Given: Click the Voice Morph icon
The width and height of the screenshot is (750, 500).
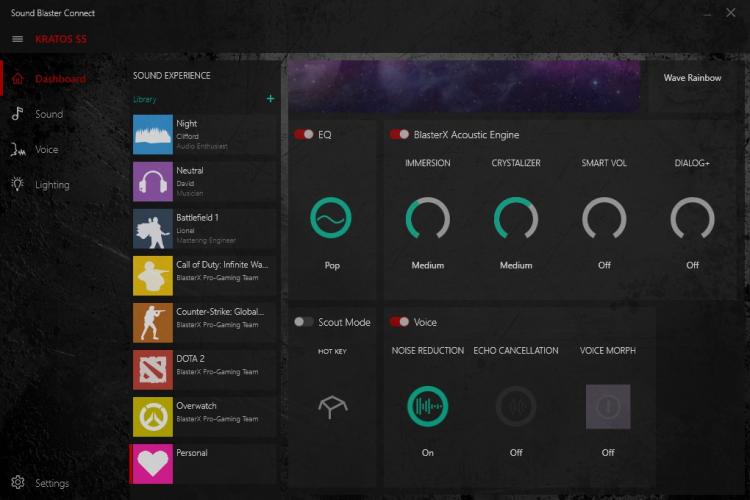Looking at the screenshot, I should coord(608,406).
